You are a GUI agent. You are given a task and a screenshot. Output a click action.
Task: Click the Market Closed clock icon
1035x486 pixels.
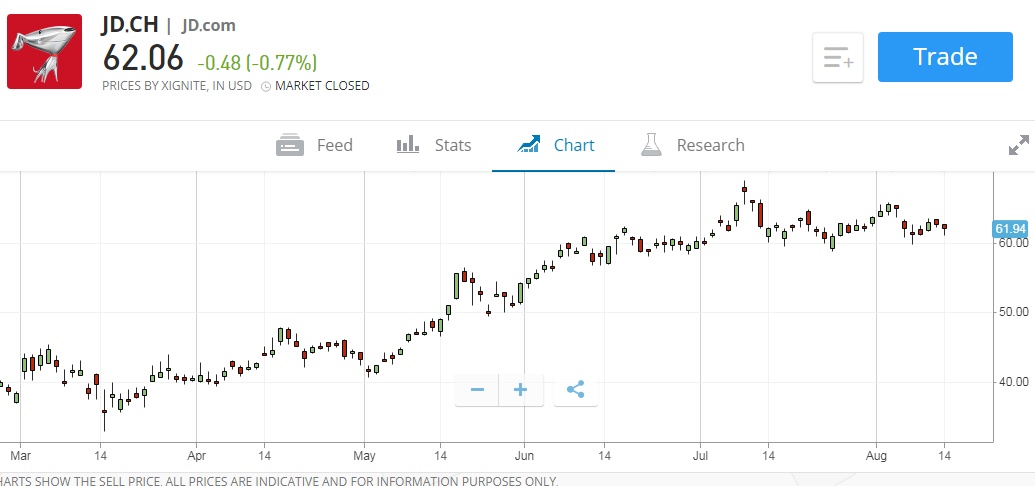pyautogui.click(x=266, y=86)
